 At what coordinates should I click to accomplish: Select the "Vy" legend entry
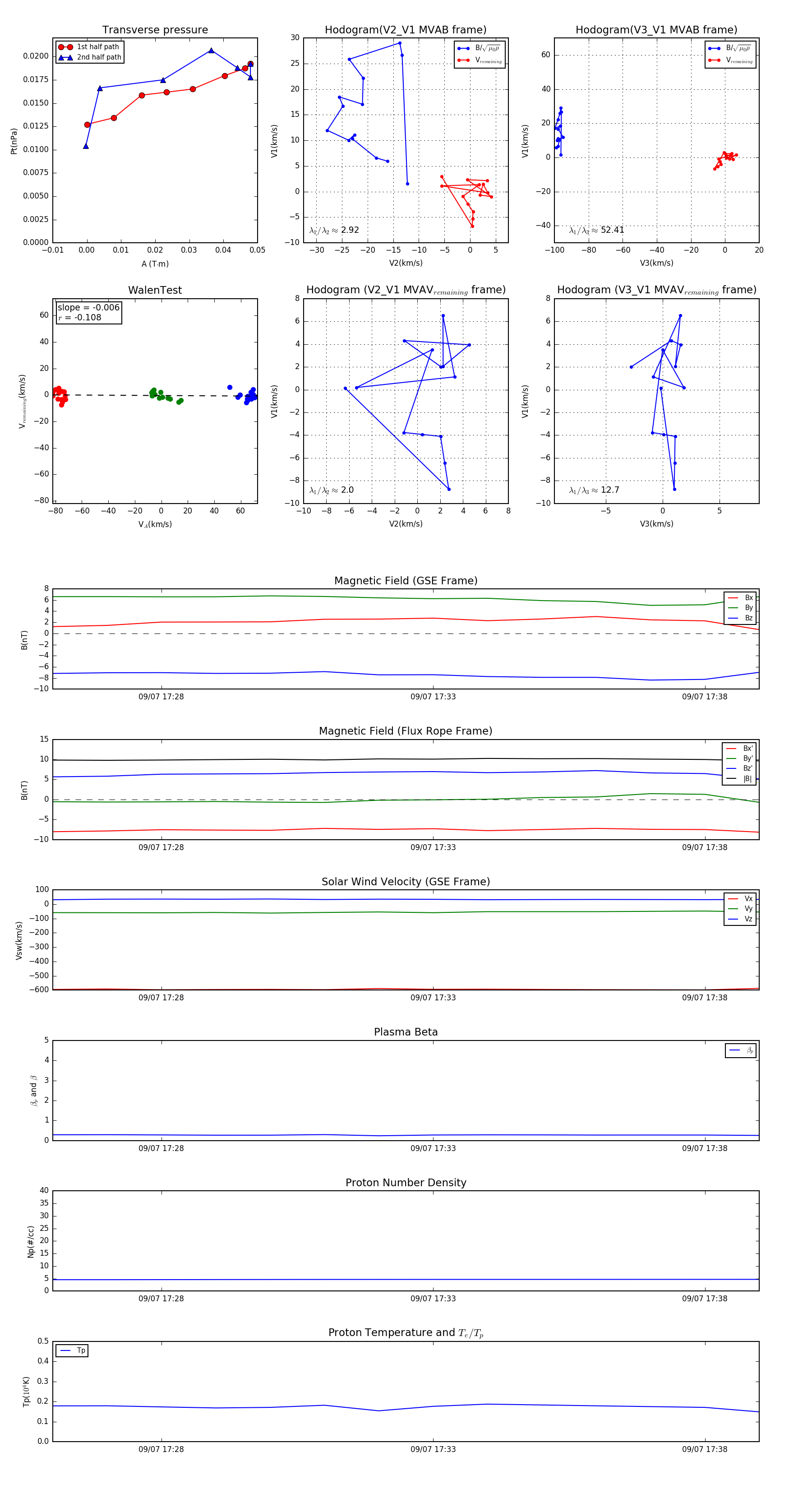[x=740, y=909]
